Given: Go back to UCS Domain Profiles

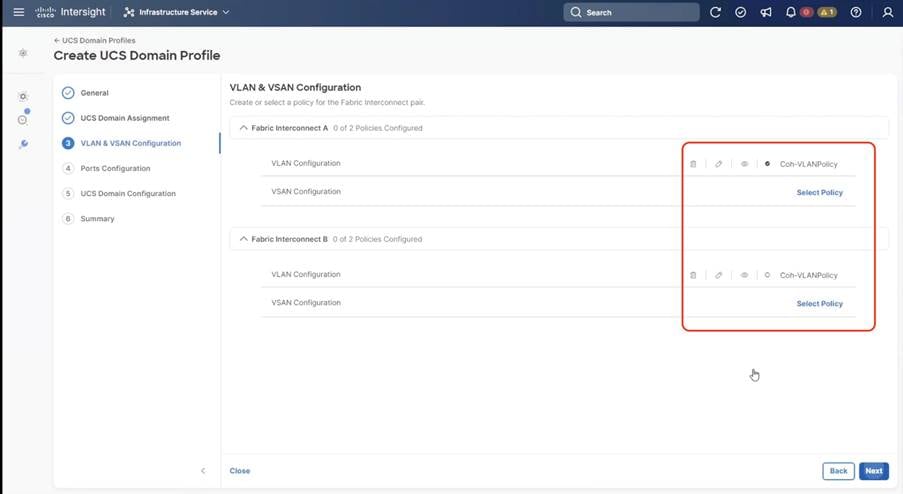Looking at the screenshot, I should point(94,40).
